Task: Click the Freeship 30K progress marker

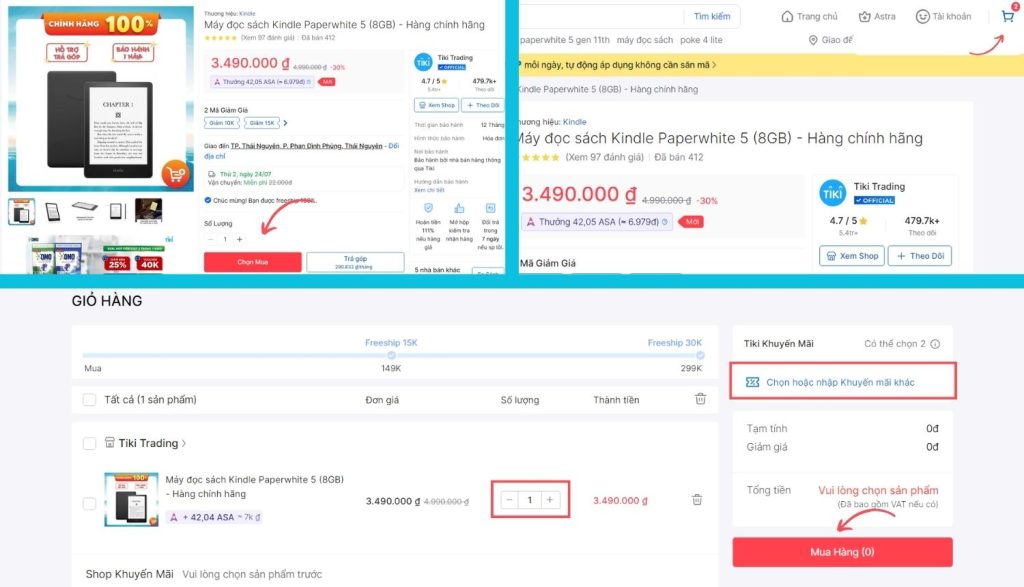Action: tap(700, 355)
